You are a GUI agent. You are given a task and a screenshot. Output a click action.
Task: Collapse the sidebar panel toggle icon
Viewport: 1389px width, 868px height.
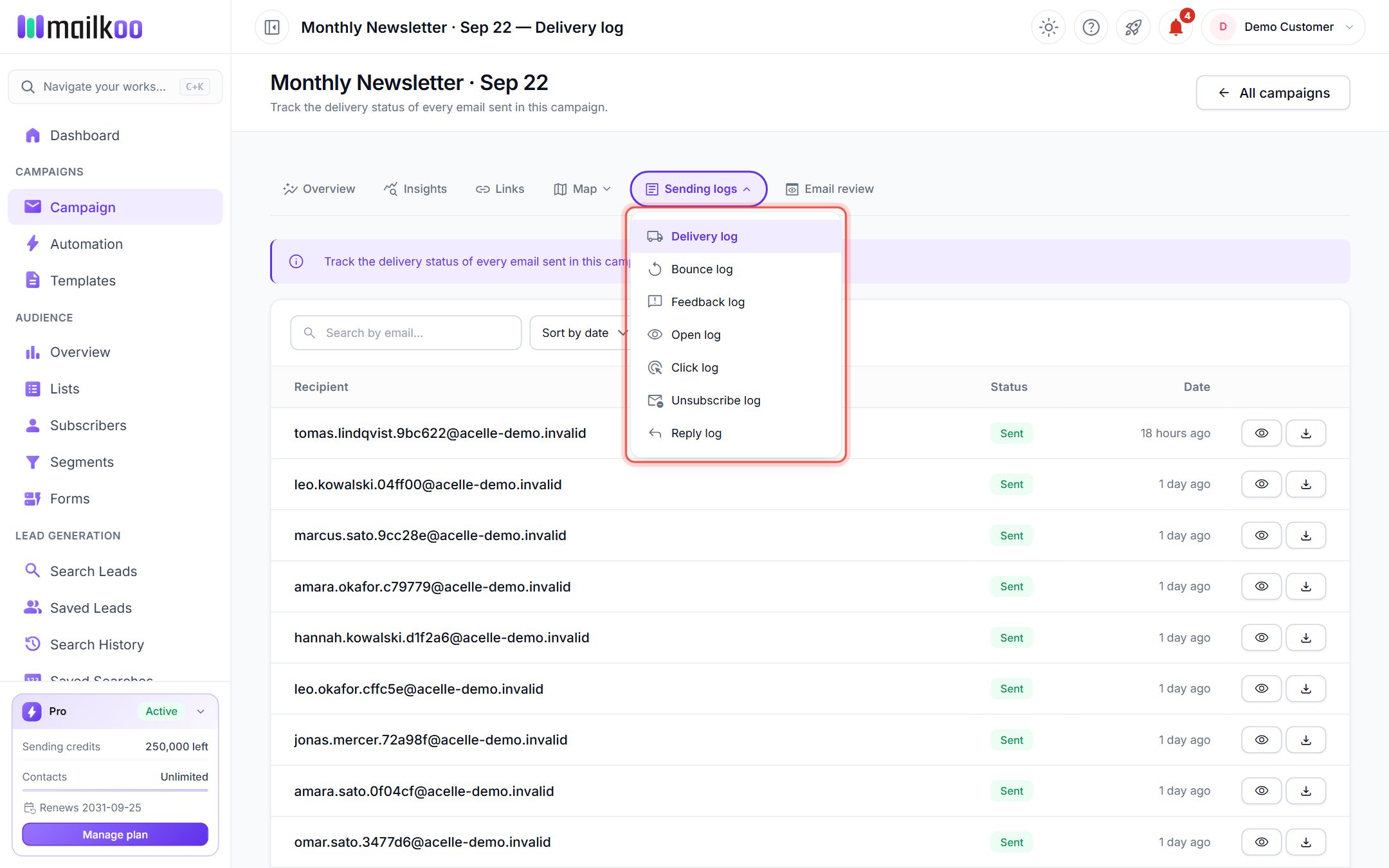coord(272,27)
